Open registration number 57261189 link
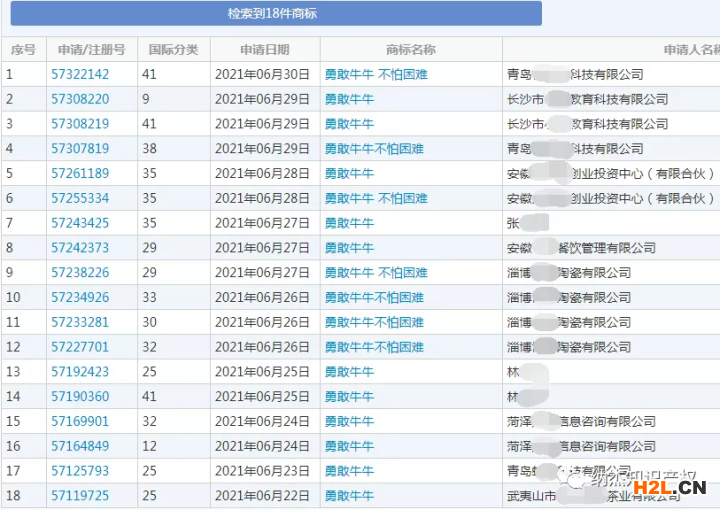The width and height of the screenshot is (720, 510). pyautogui.click(x=80, y=174)
